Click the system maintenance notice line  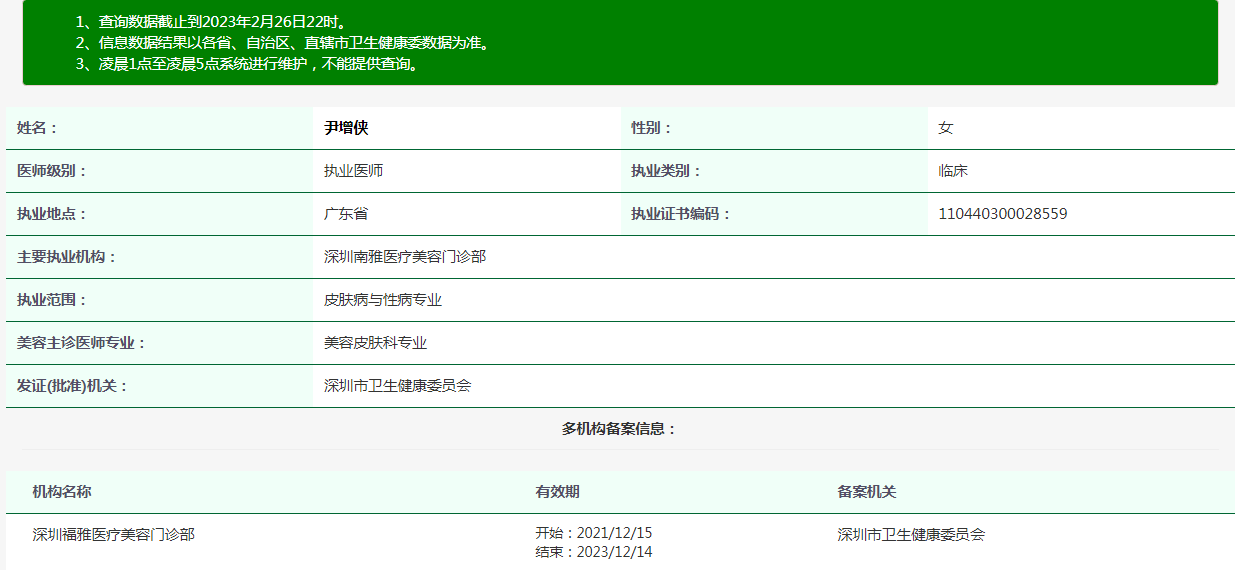[x=247, y=64]
